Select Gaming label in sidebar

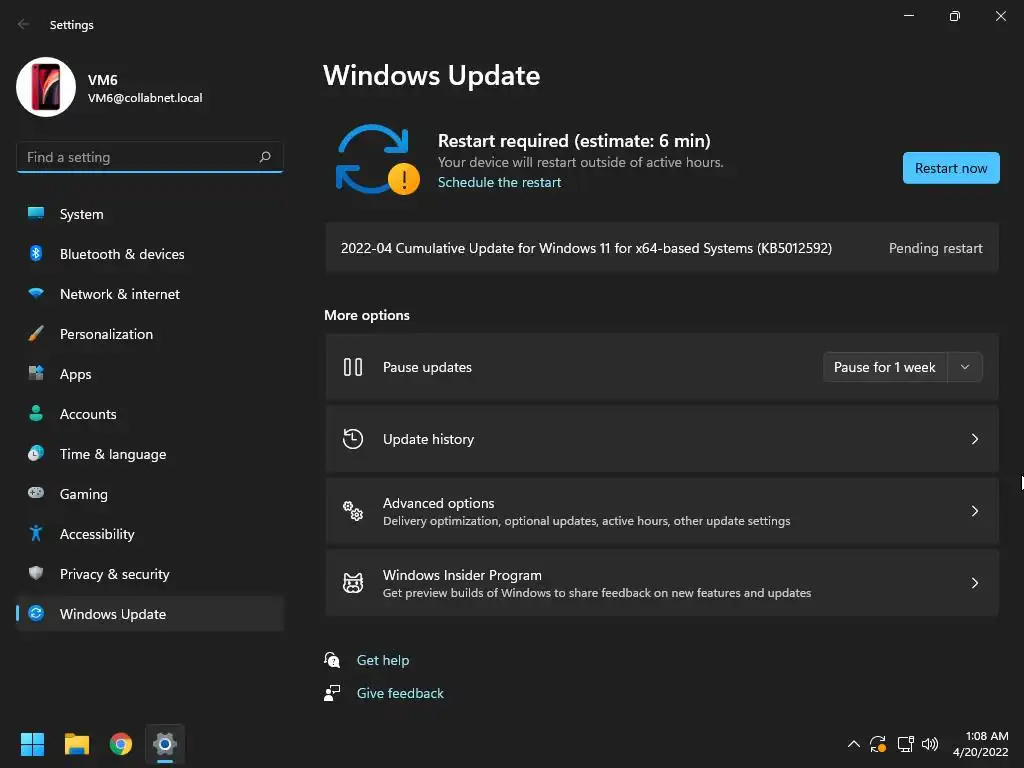click(x=84, y=494)
